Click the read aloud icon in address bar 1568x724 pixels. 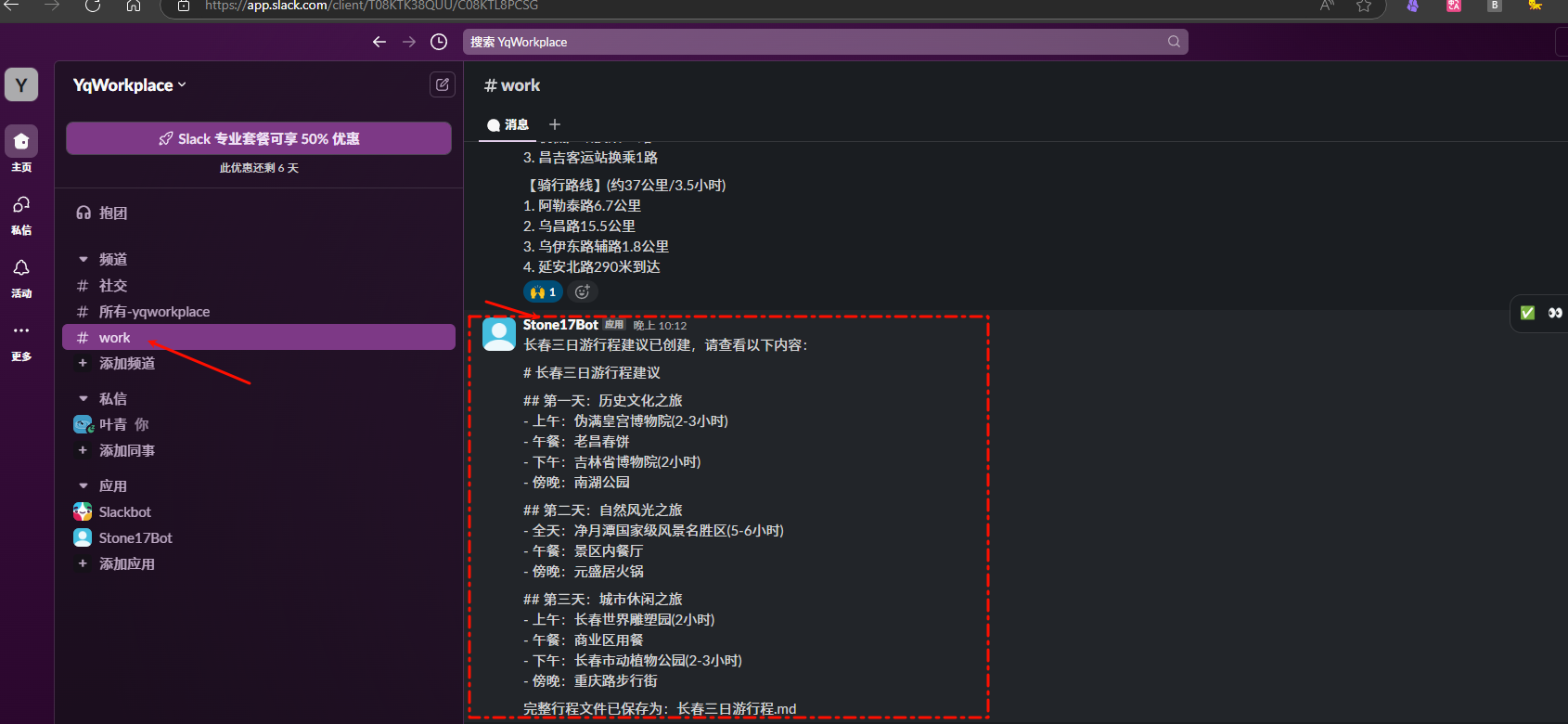(x=1328, y=6)
